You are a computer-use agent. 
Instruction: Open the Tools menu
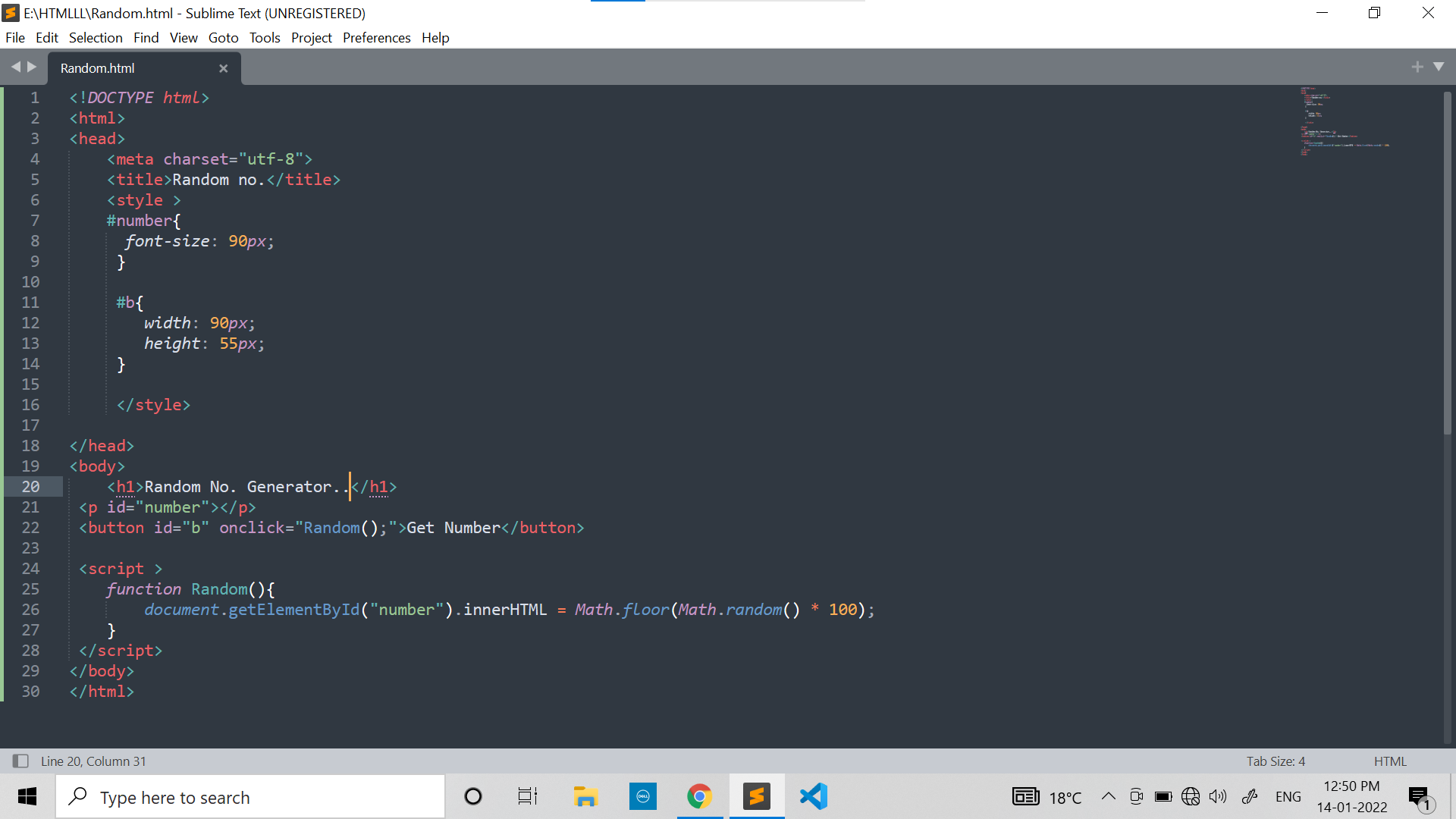[x=265, y=38]
